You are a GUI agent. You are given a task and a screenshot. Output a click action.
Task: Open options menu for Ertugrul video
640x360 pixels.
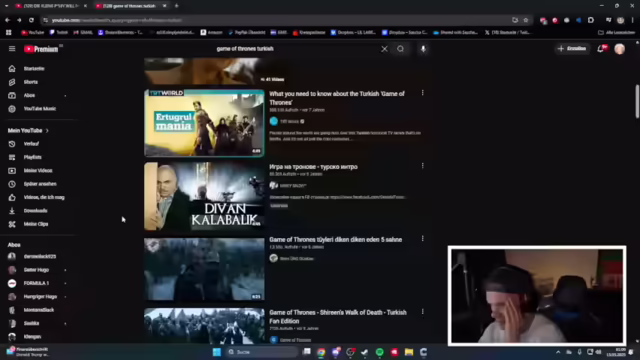pyautogui.click(x=422, y=93)
